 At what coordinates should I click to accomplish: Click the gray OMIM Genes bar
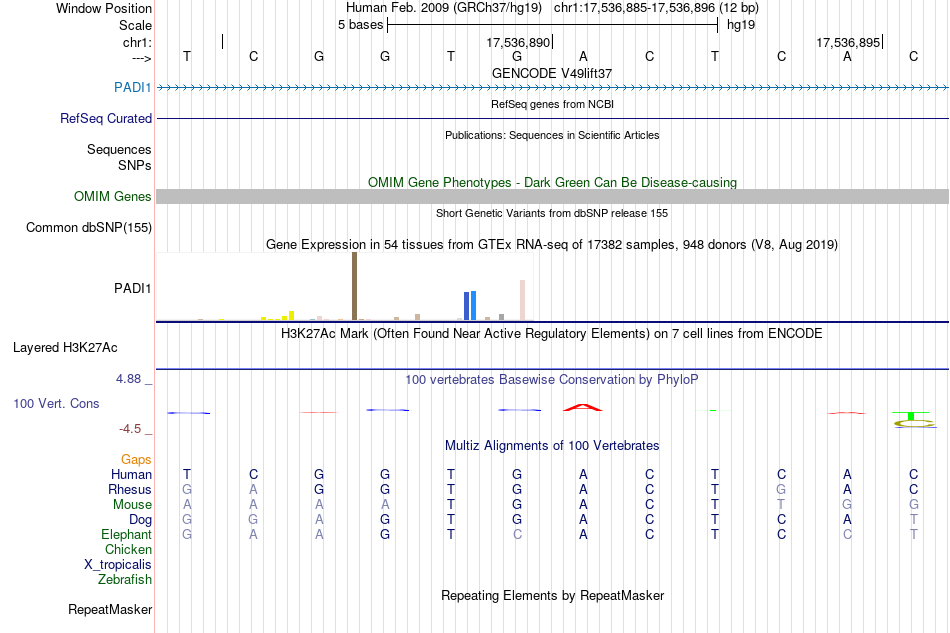[x=552, y=196]
